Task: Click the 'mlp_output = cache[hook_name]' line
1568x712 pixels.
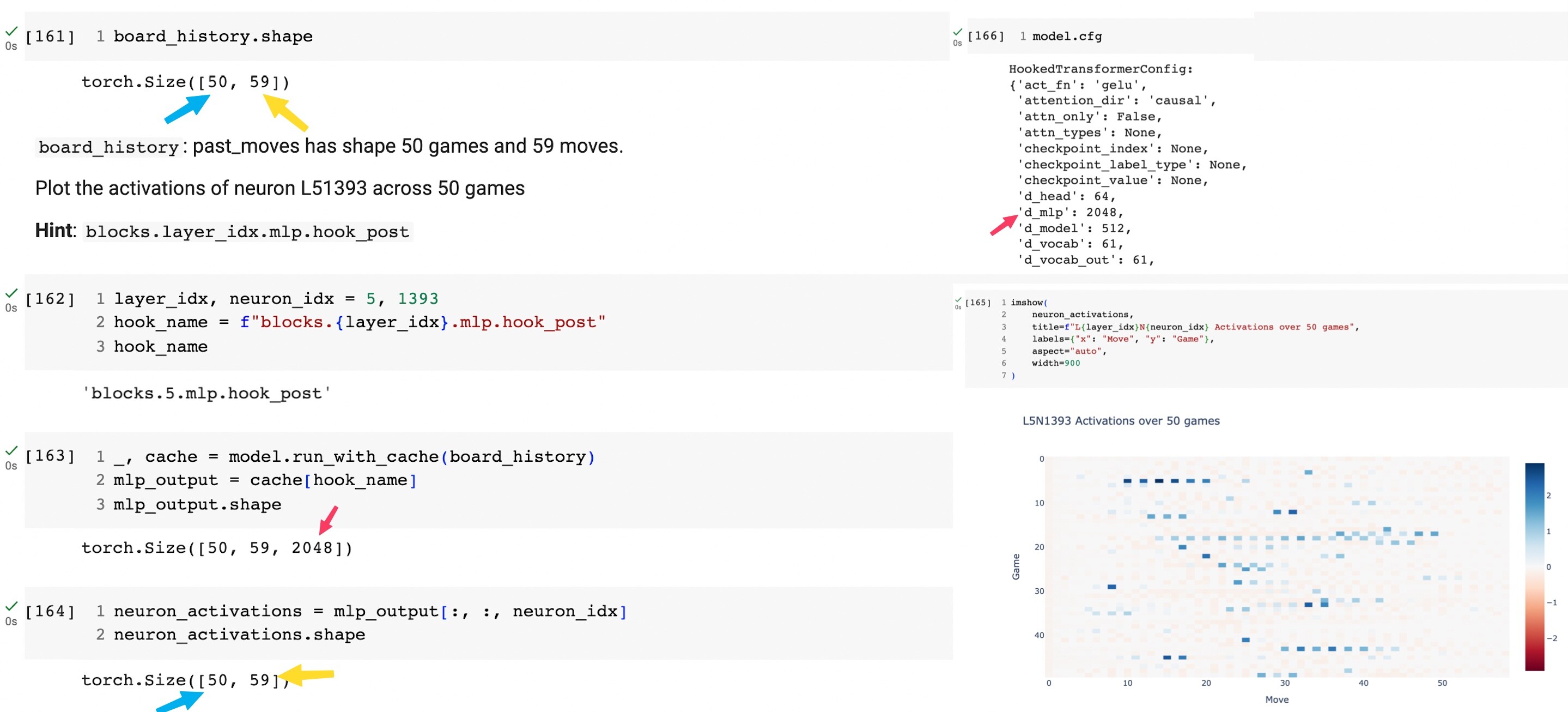Action: [x=265, y=480]
